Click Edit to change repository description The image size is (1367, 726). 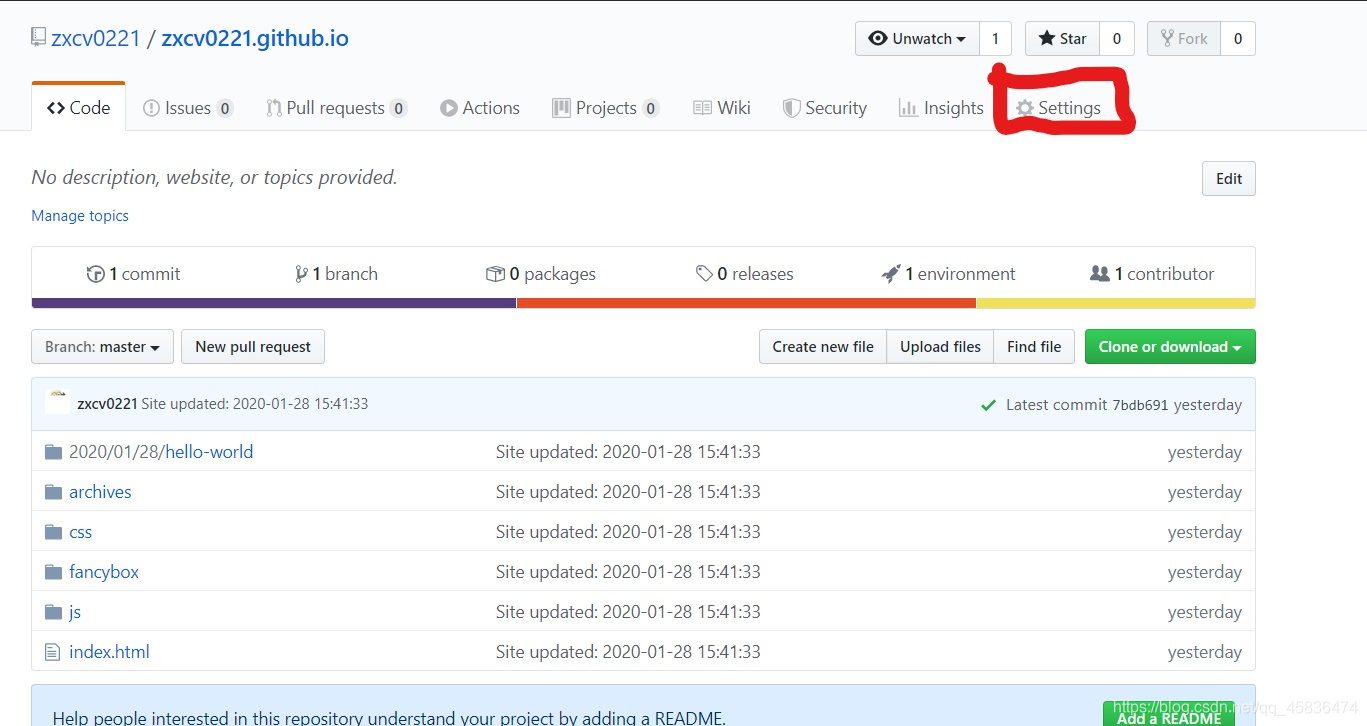tap(1229, 179)
